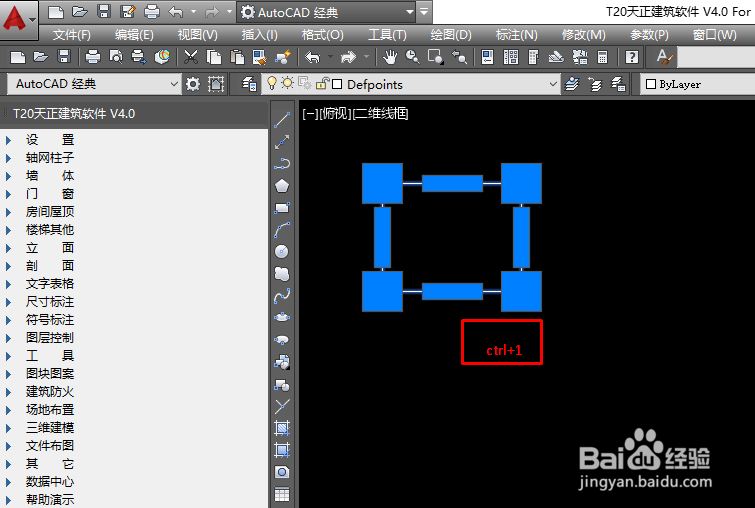
Task: Open the Layer Properties Manager icon
Action: click(249, 84)
